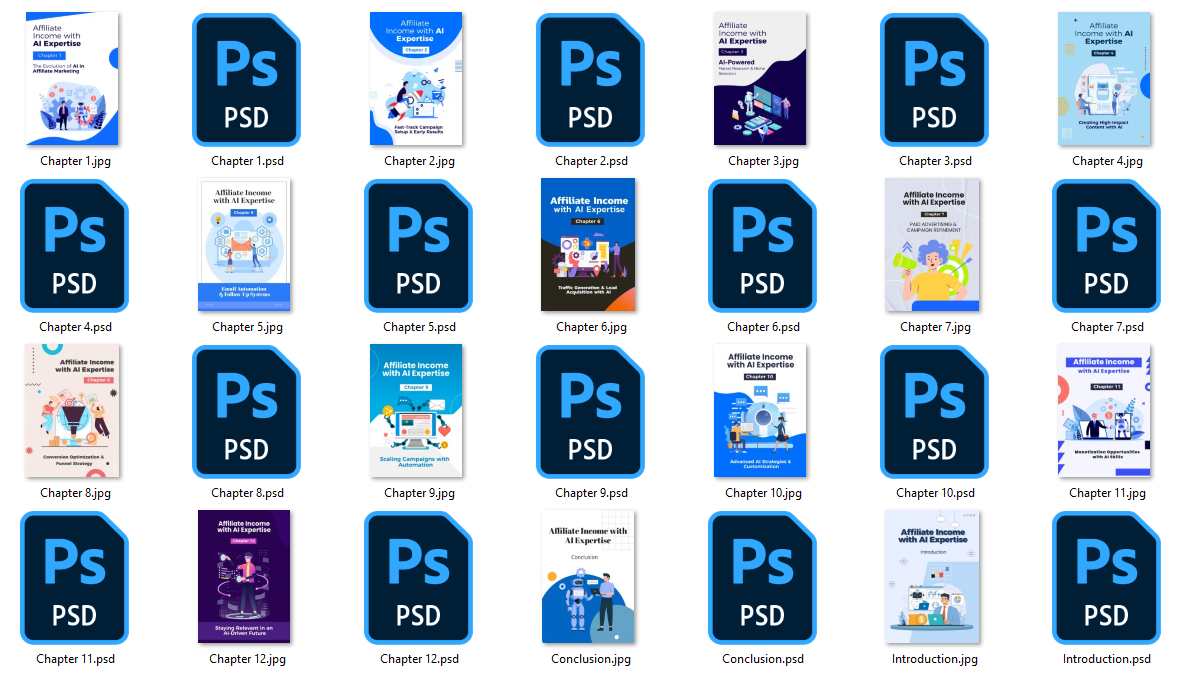Click the Chapter 9.jpg file name label
The image size is (1187, 689).
(418, 493)
